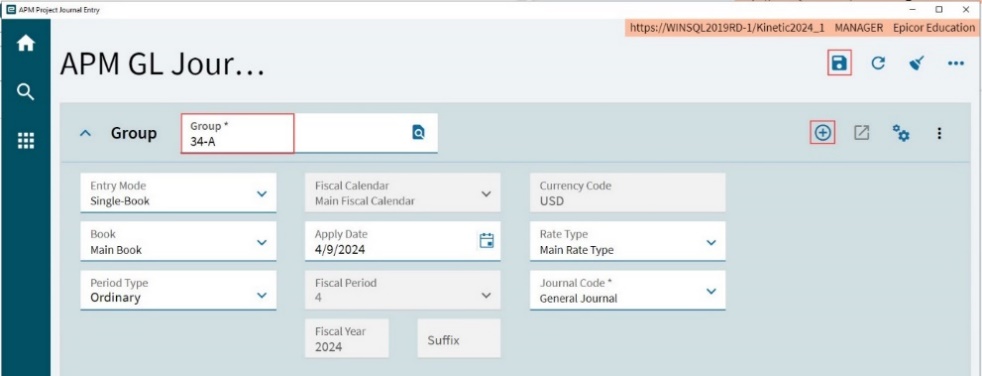The width and height of the screenshot is (982, 376).
Task: Refresh the APM GL Journal form
Action: 878,63
